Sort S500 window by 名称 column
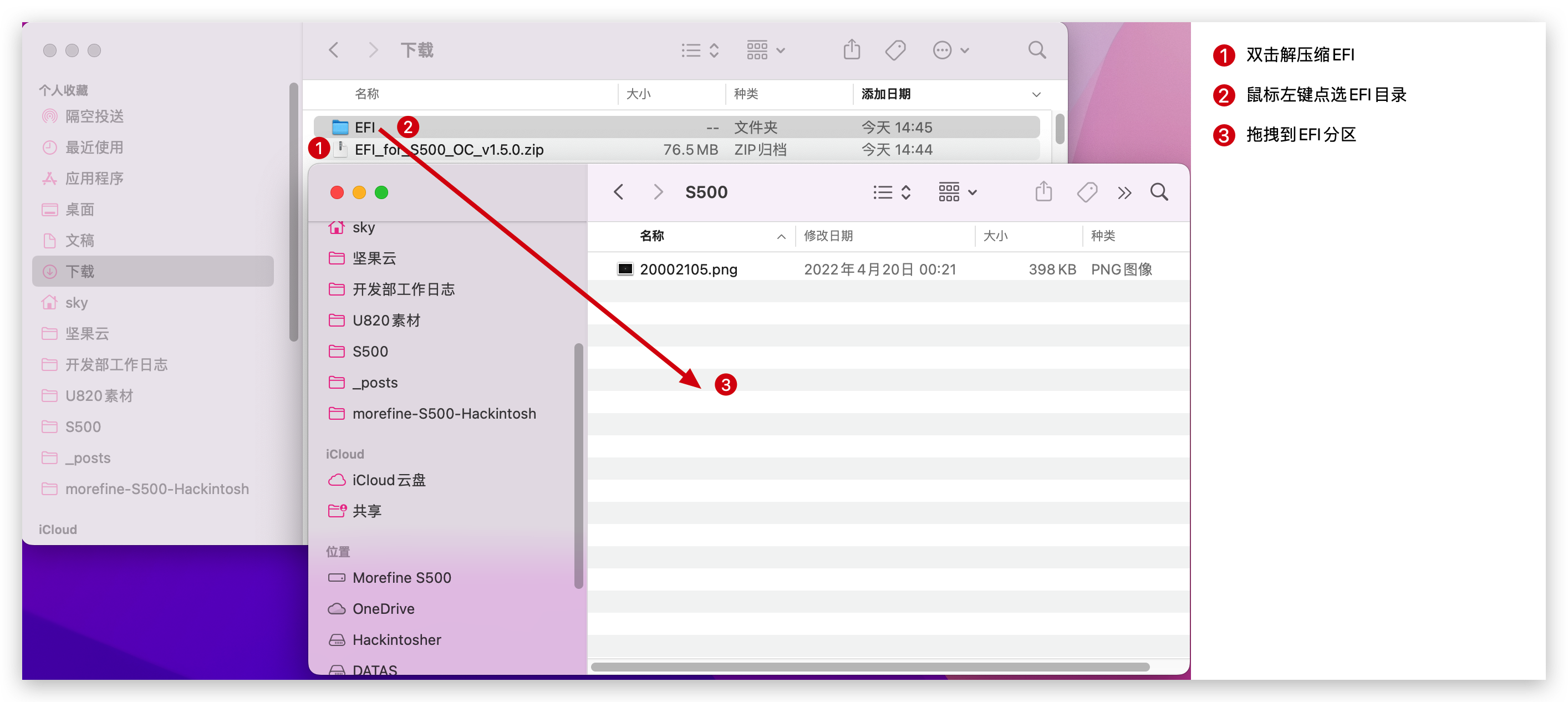Viewport: 1568px width, 702px height. (651, 236)
